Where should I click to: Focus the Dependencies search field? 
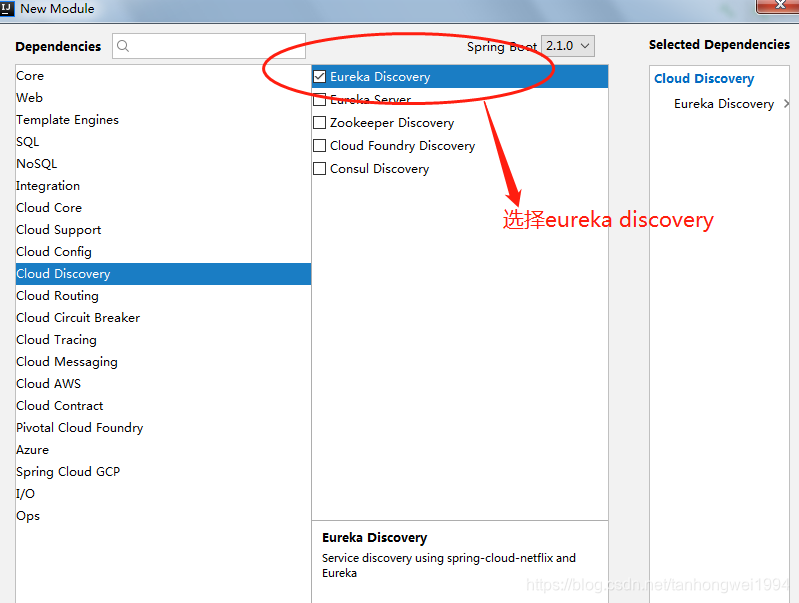tap(209, 46)
